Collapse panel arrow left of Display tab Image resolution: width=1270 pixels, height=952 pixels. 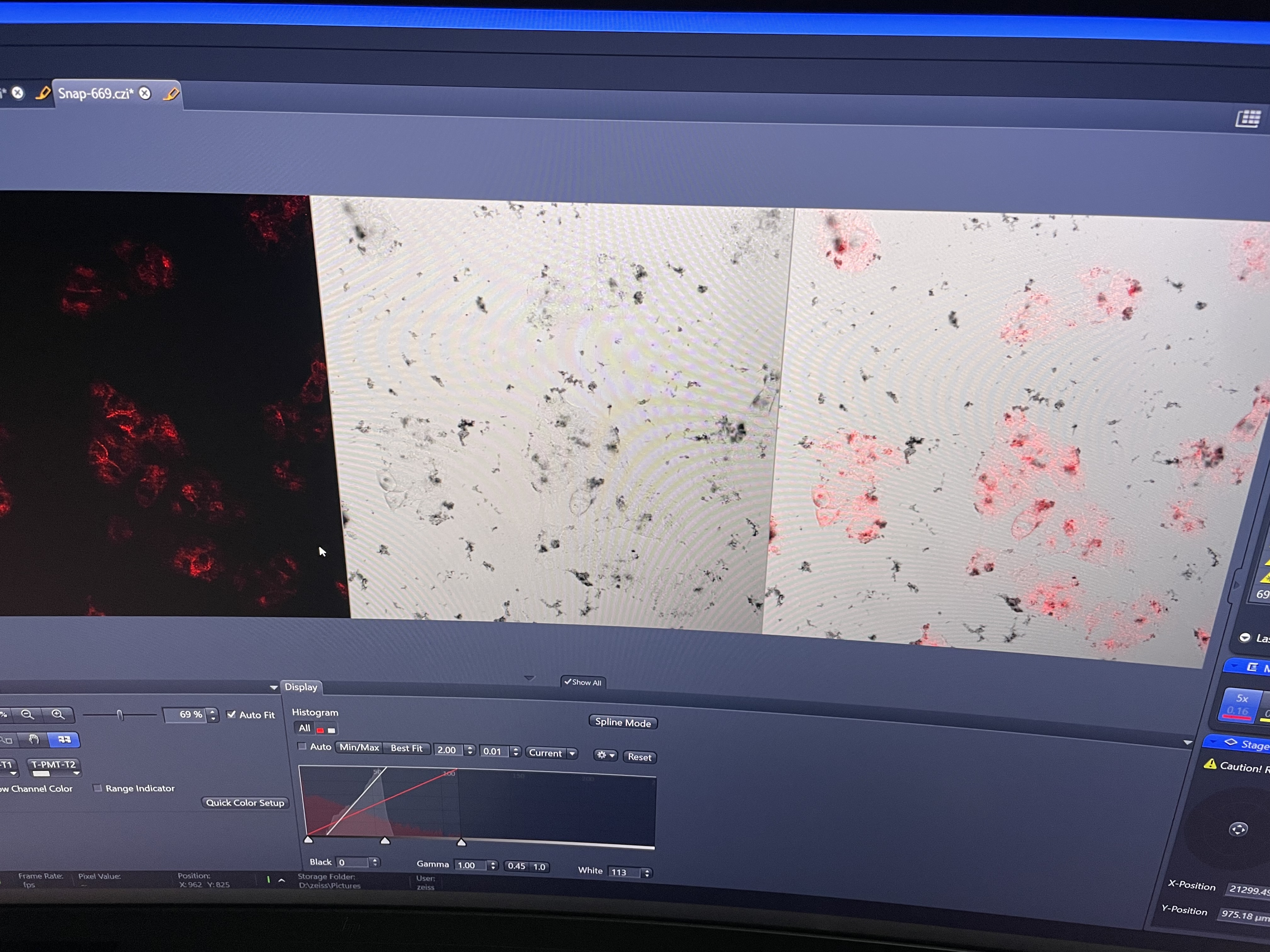tap(274, 688)
